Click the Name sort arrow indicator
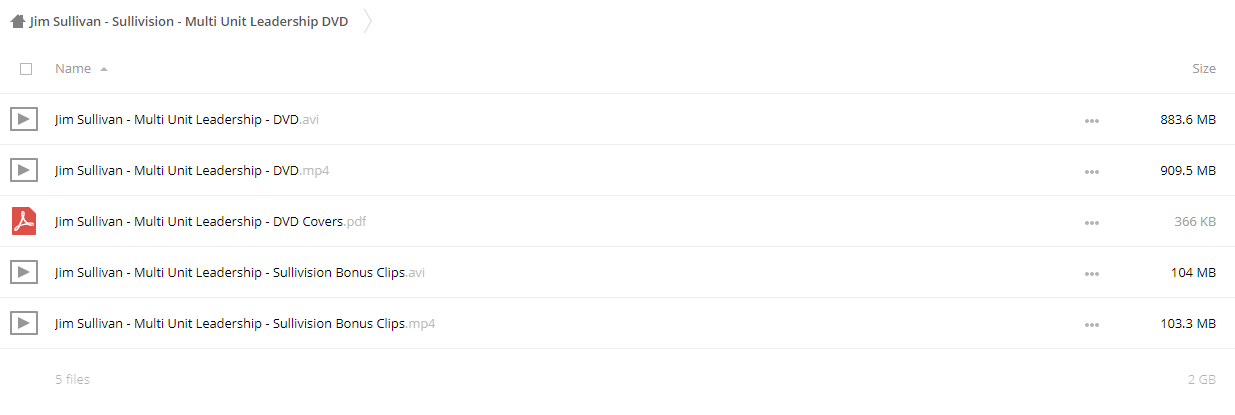 104,69
